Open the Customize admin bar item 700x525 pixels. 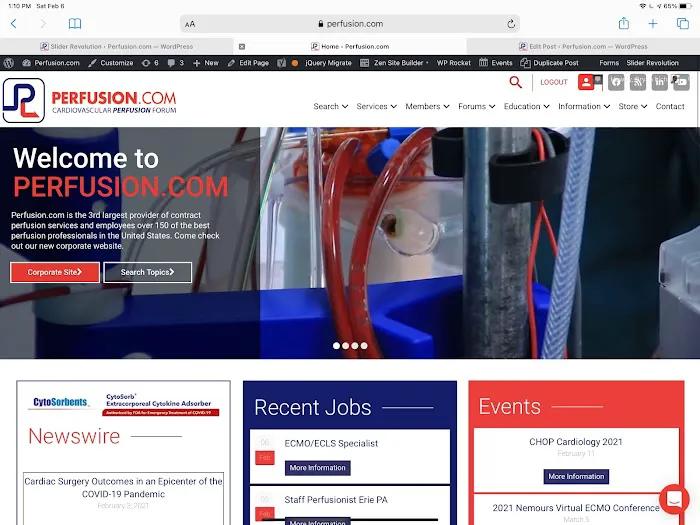[x=111, y=63]
